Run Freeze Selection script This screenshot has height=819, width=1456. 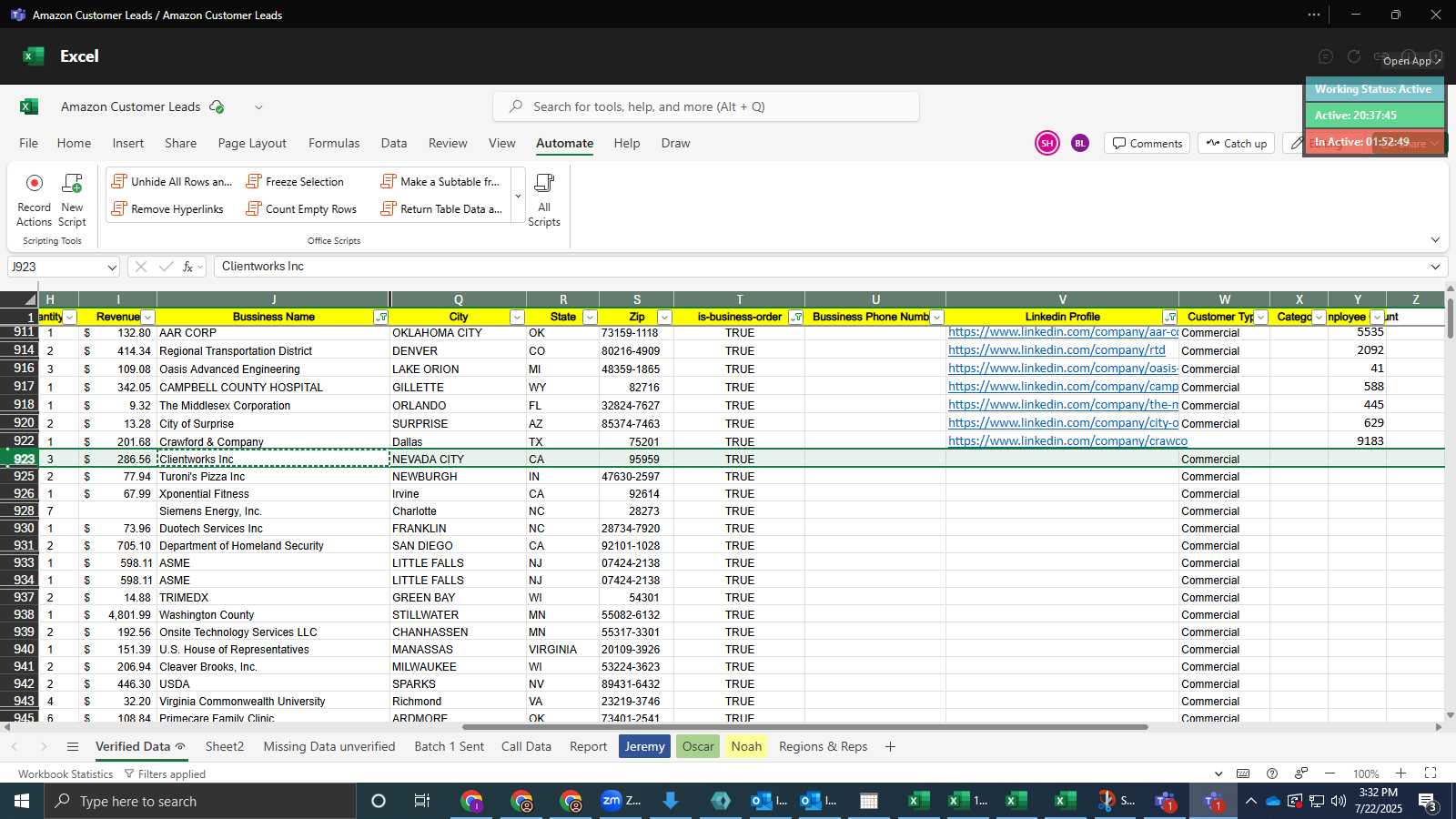pyautogui.click(x=295, y=182)
